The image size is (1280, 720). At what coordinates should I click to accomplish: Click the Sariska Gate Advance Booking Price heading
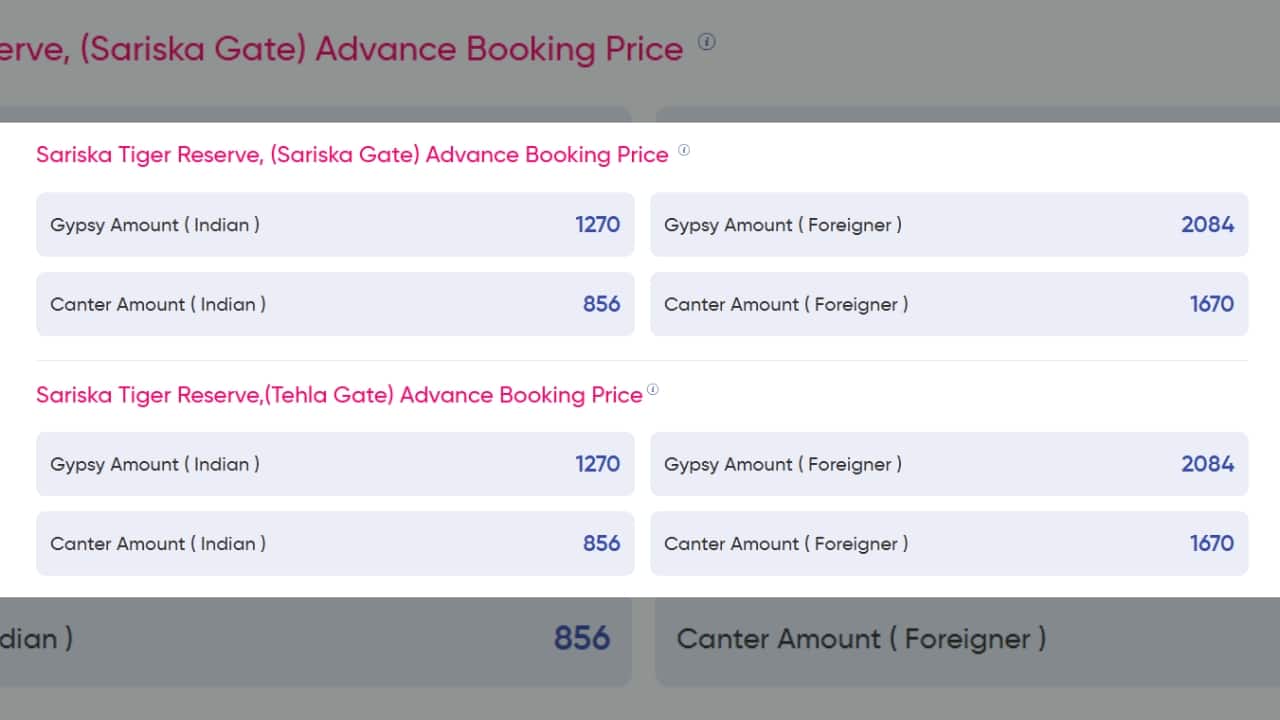click(x=352, y=155)
